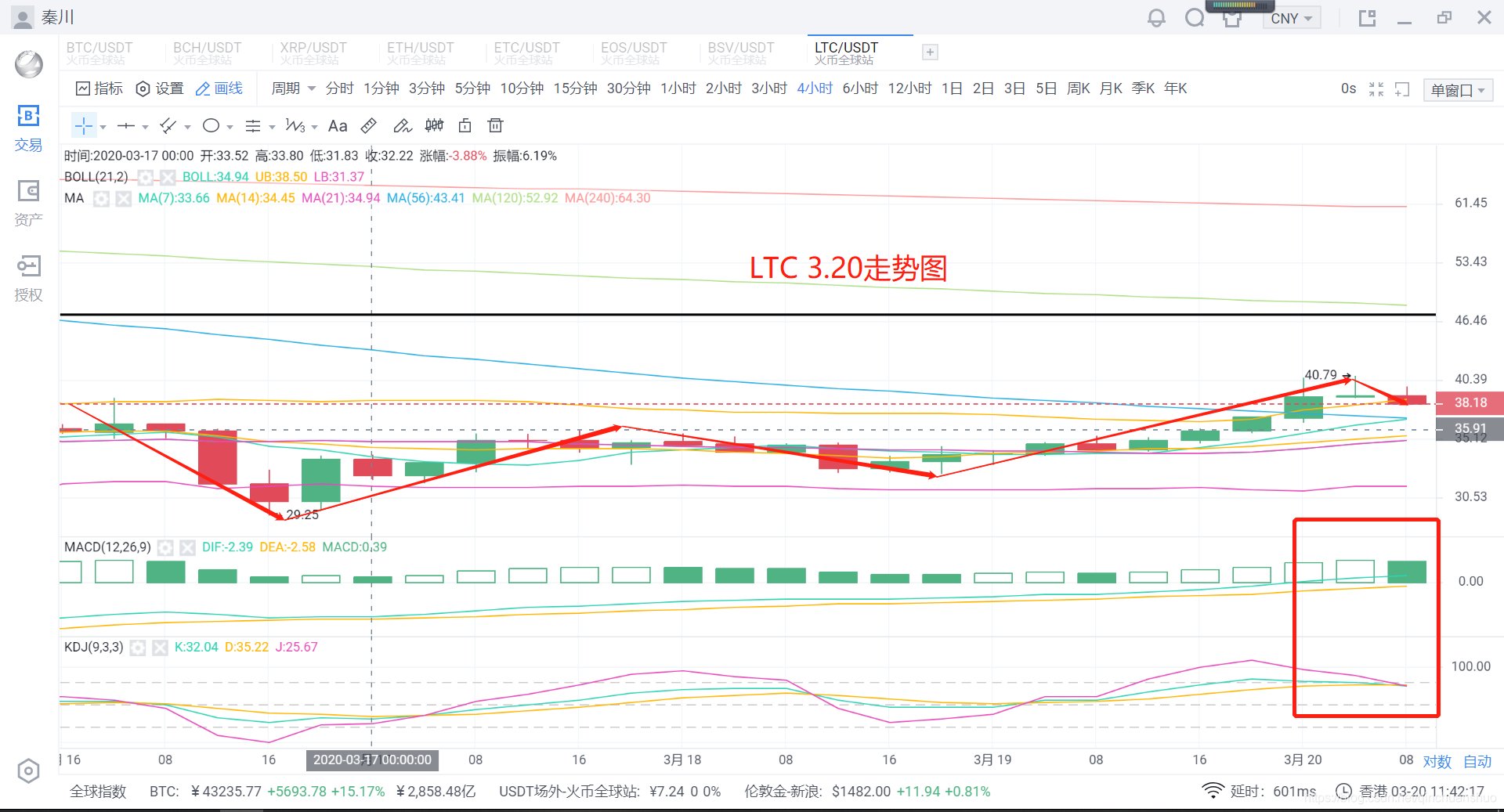
Task: Open MACD indicator settings gear
Action: 165,547
